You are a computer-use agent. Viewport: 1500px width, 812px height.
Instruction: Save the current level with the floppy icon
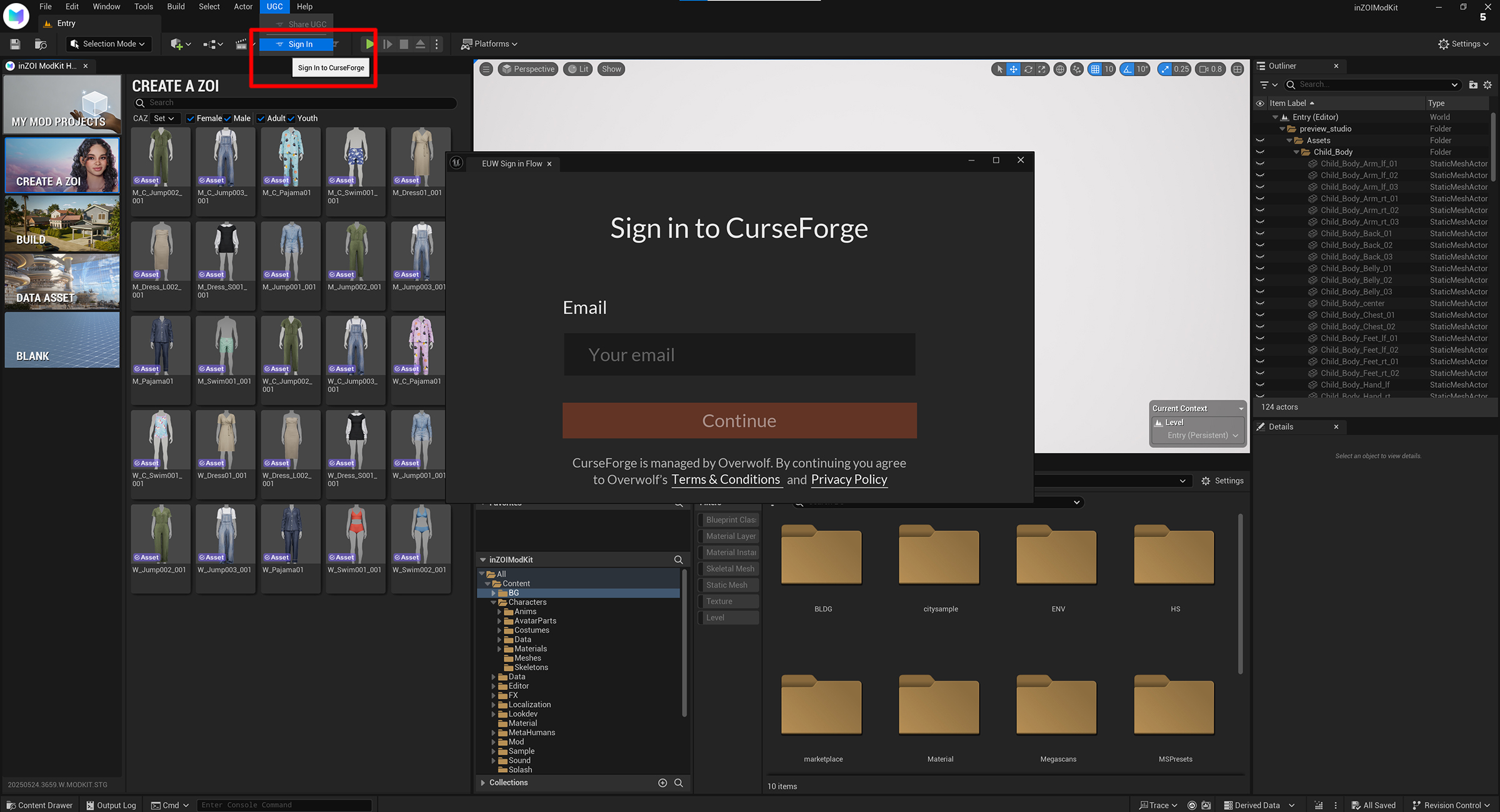[15, 44]
